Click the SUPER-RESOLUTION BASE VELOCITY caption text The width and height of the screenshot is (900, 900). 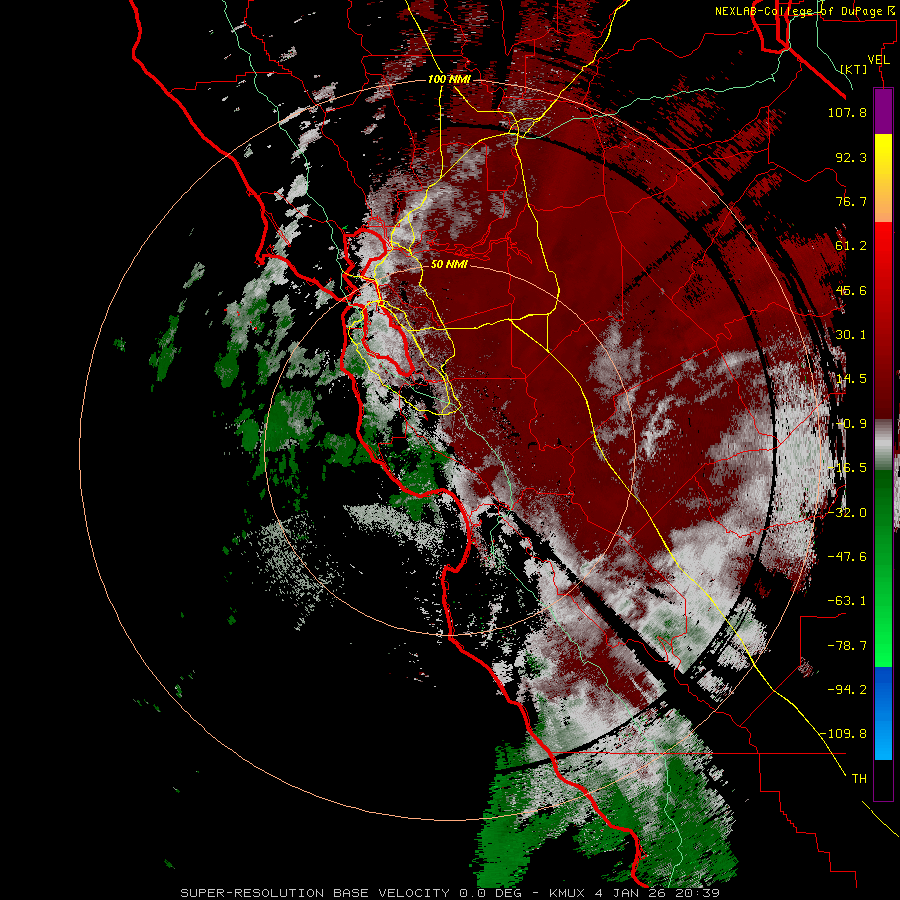click(x=315, y=893)
